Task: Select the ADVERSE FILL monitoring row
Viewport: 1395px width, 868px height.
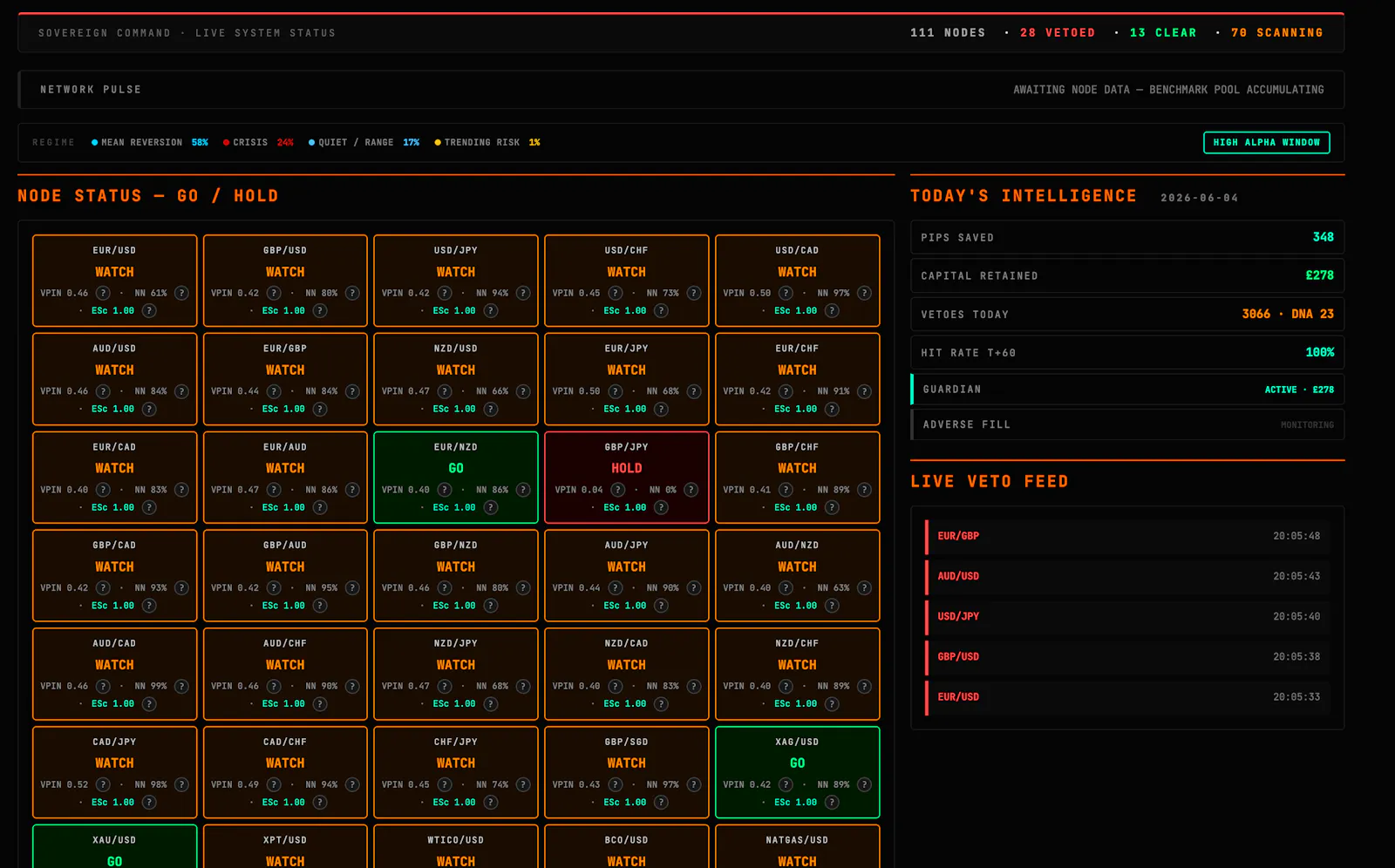Action: [x=1127, y=424]
